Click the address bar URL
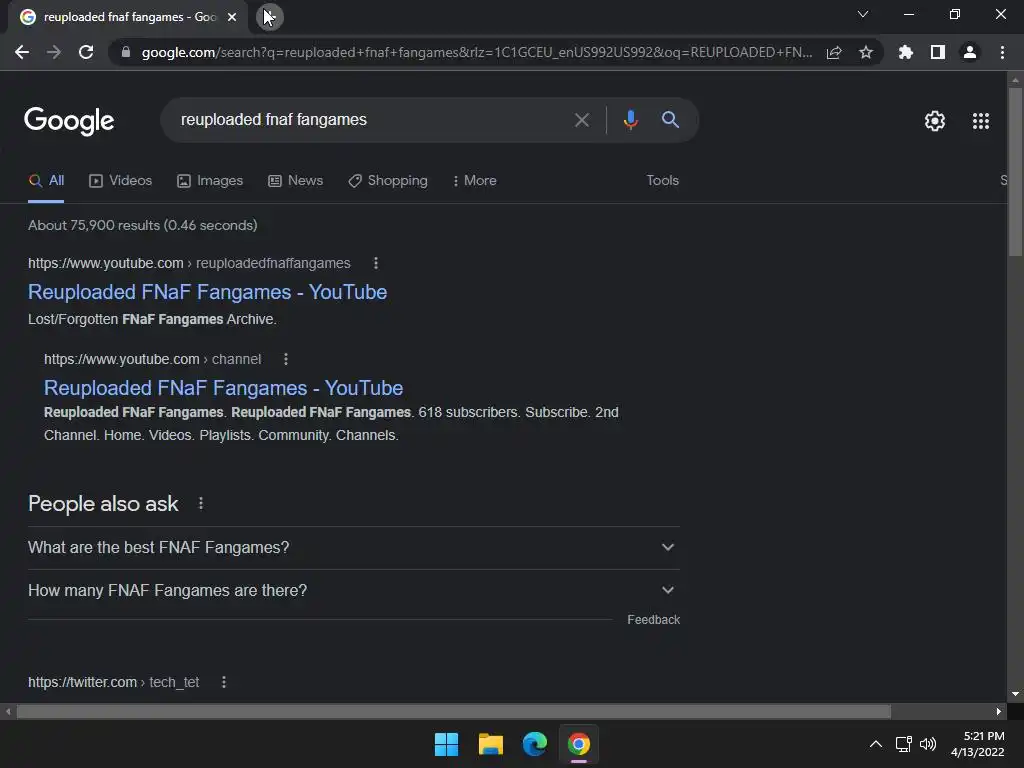The height and width of the screenshot is (768, 1024). pyautogui.click(x=477, y=52)
